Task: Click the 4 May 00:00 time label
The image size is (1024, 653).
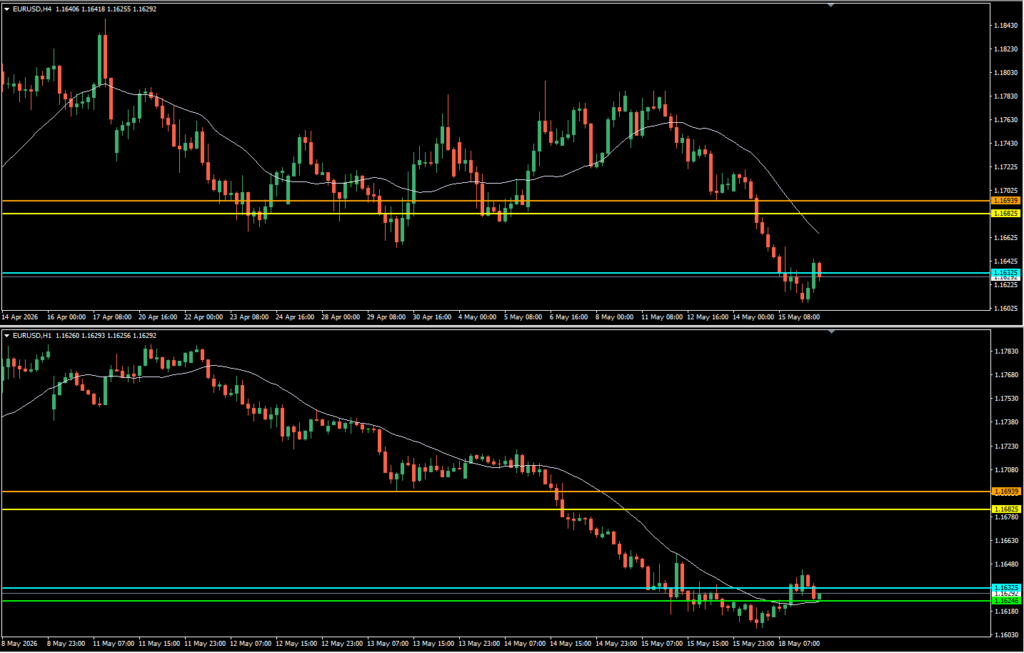Action: coord(477,317)
